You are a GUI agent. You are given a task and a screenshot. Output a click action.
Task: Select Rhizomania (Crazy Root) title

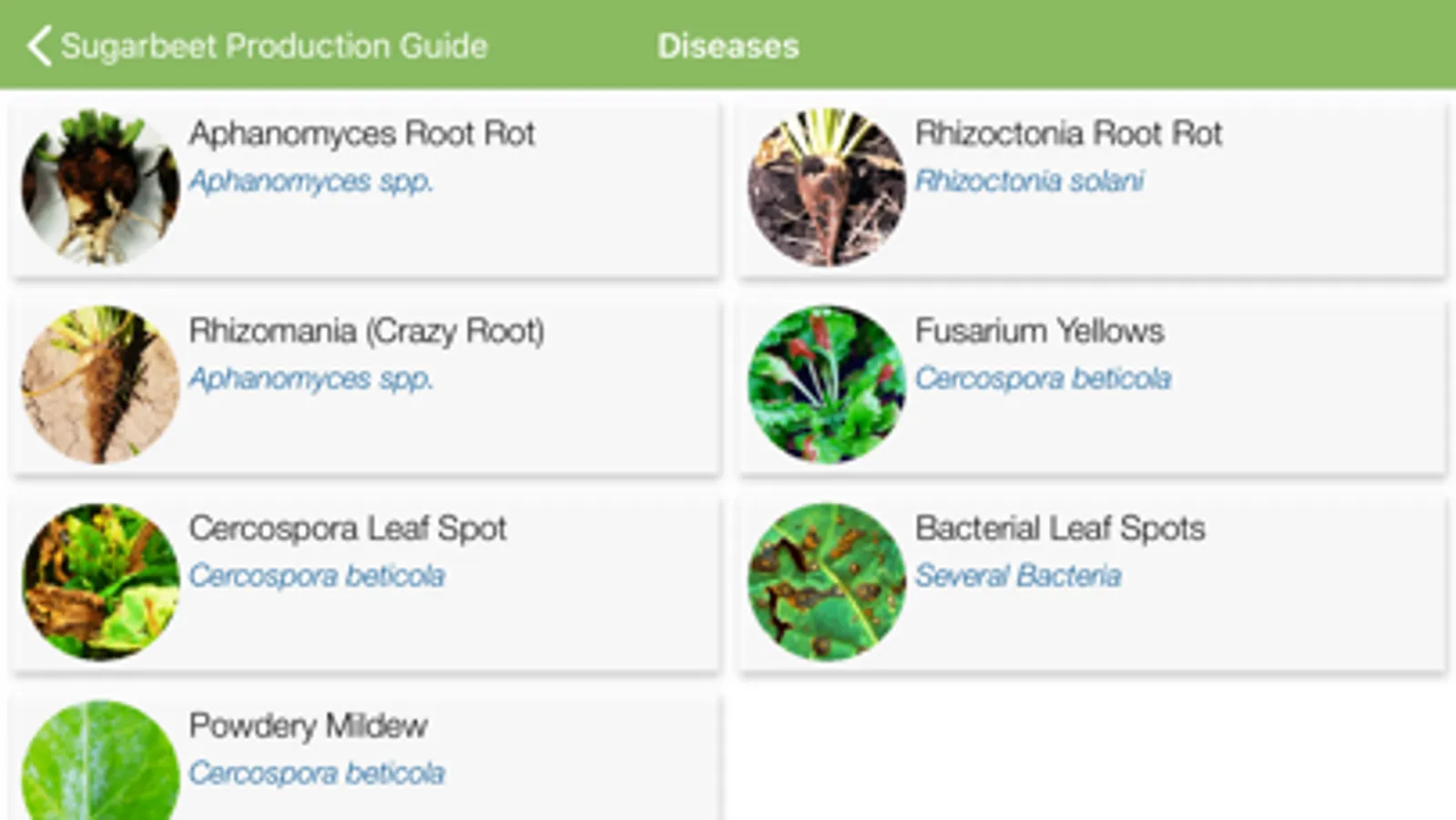click(366, 332)
